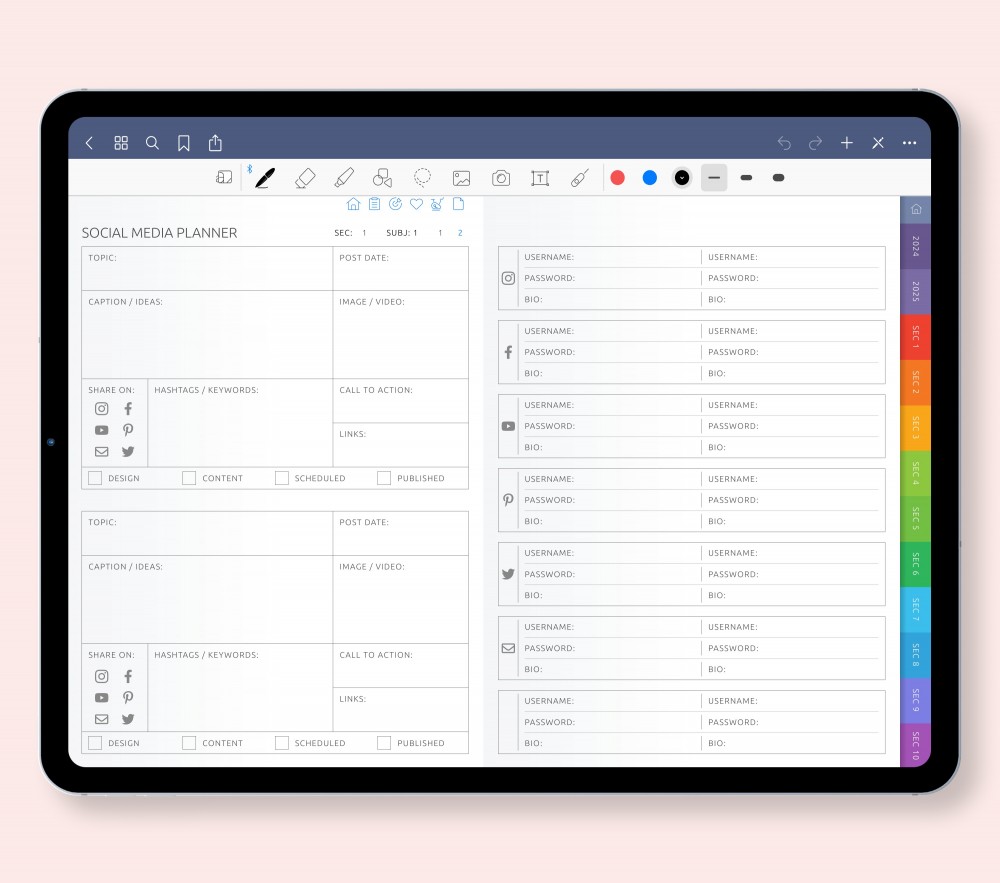
Task: Select the medium stroke width
Action: tap(746, 178)
